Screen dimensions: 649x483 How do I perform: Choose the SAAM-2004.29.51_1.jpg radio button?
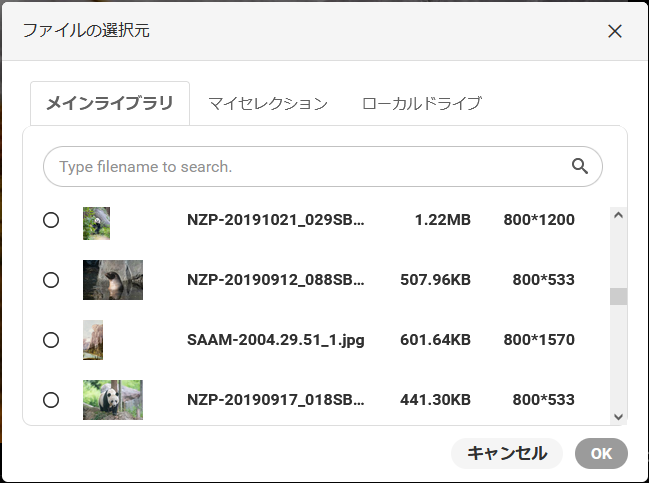[51, 340]
